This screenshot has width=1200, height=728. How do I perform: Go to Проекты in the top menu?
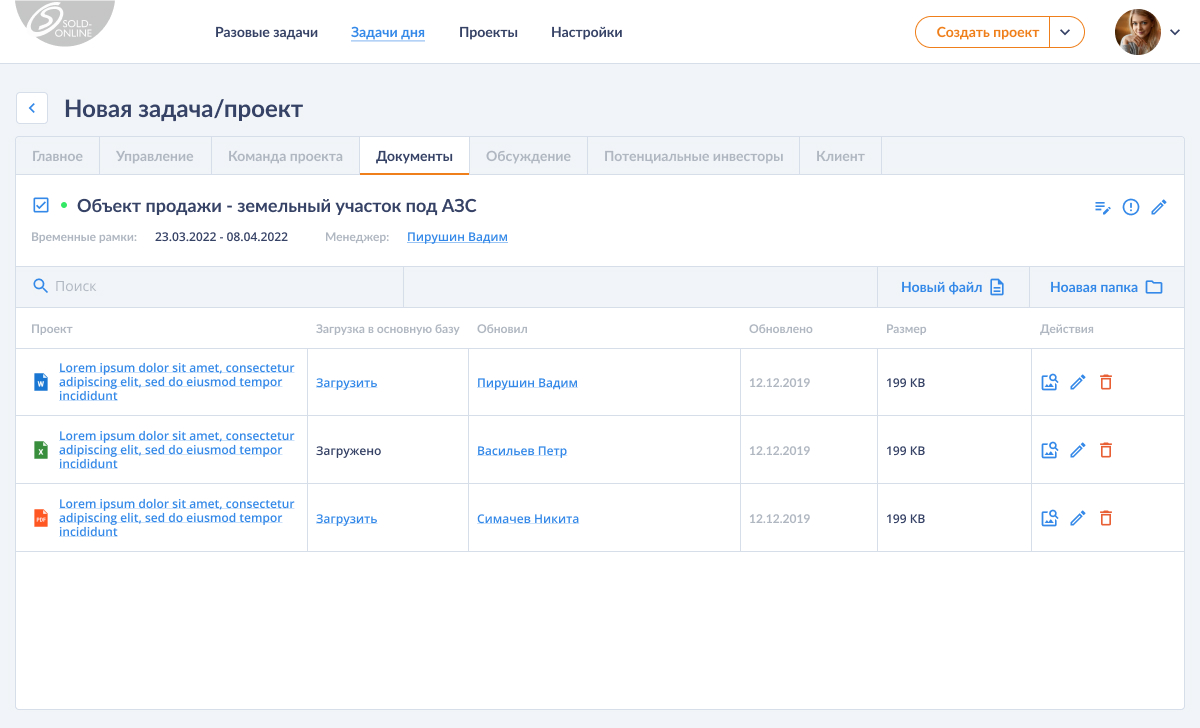point(488,32)
